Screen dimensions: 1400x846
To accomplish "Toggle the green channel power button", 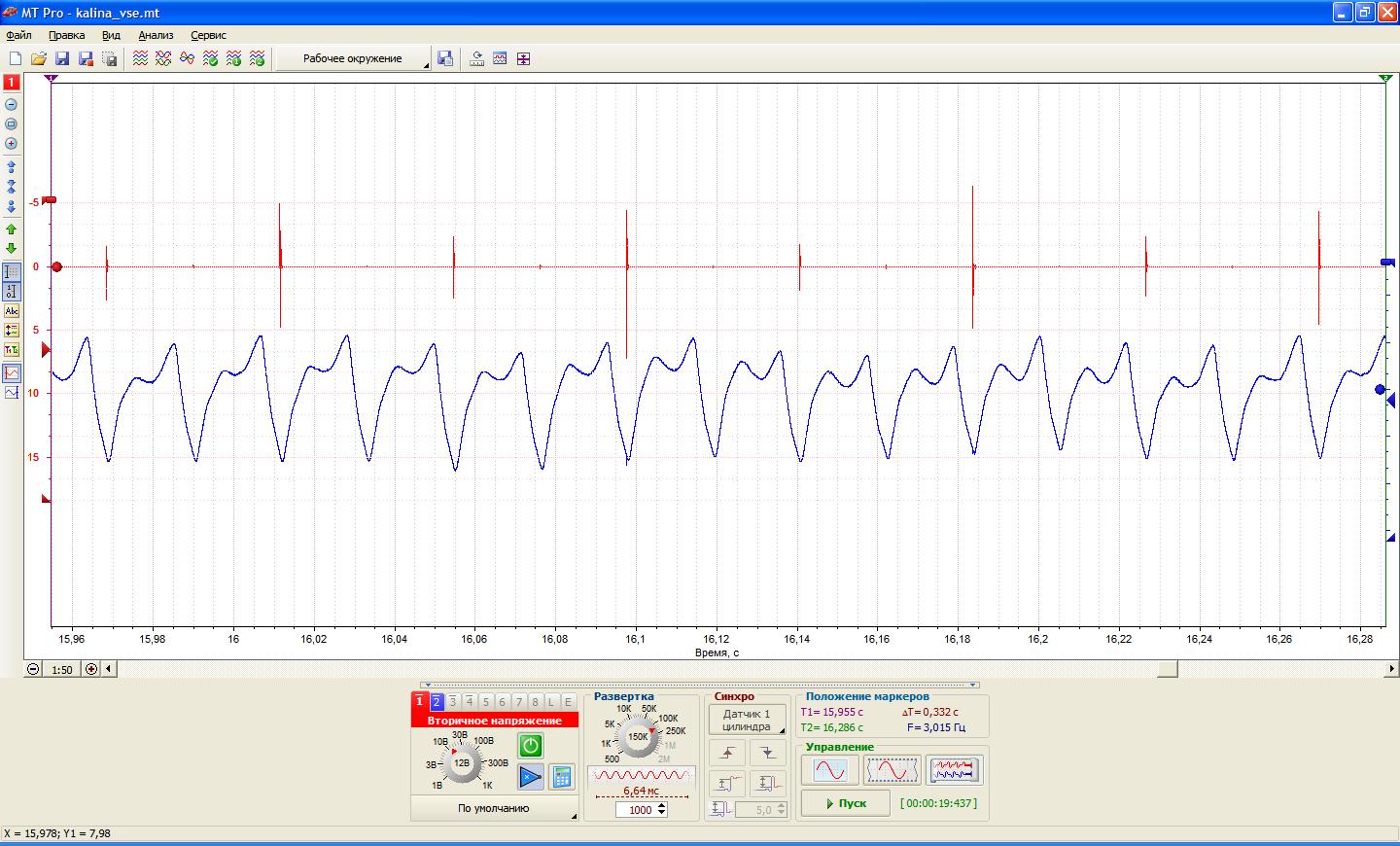I will click(530, 746).
